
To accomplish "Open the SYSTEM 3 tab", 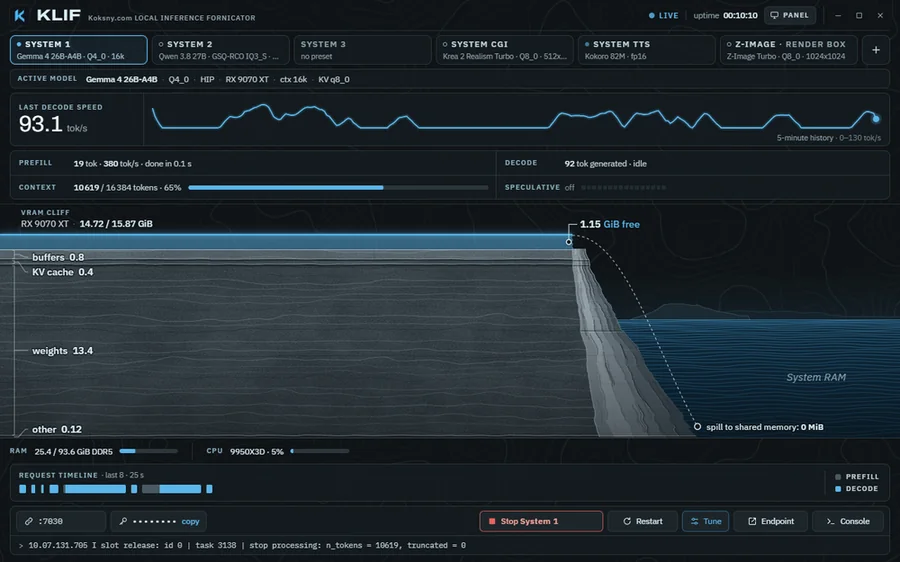I will pos(362,50).
